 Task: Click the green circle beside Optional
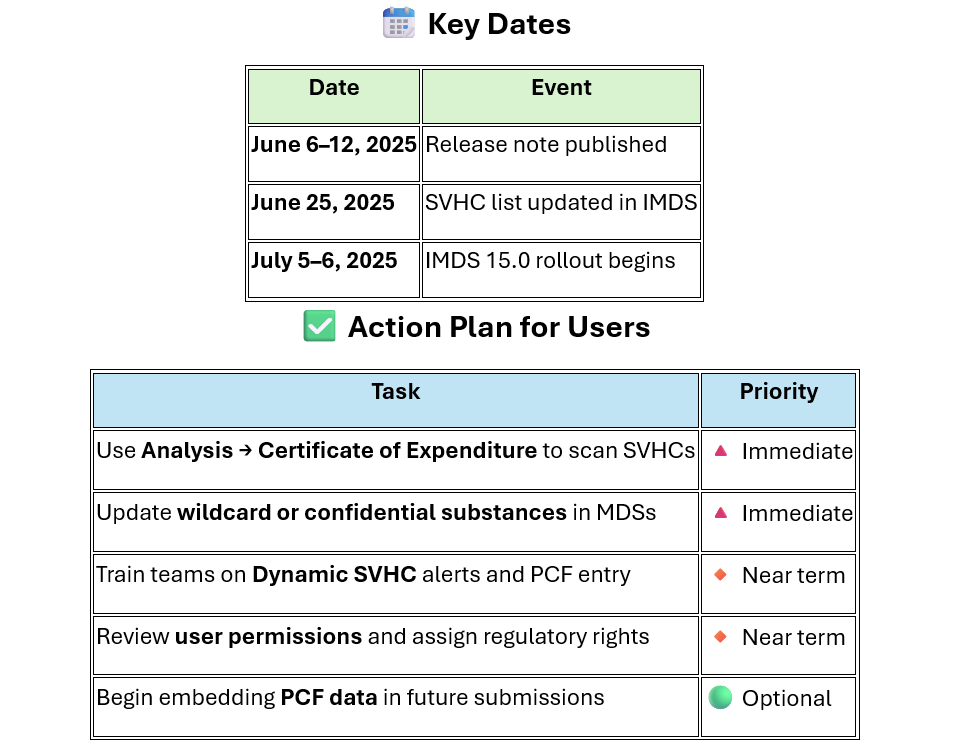coord(721,697)
